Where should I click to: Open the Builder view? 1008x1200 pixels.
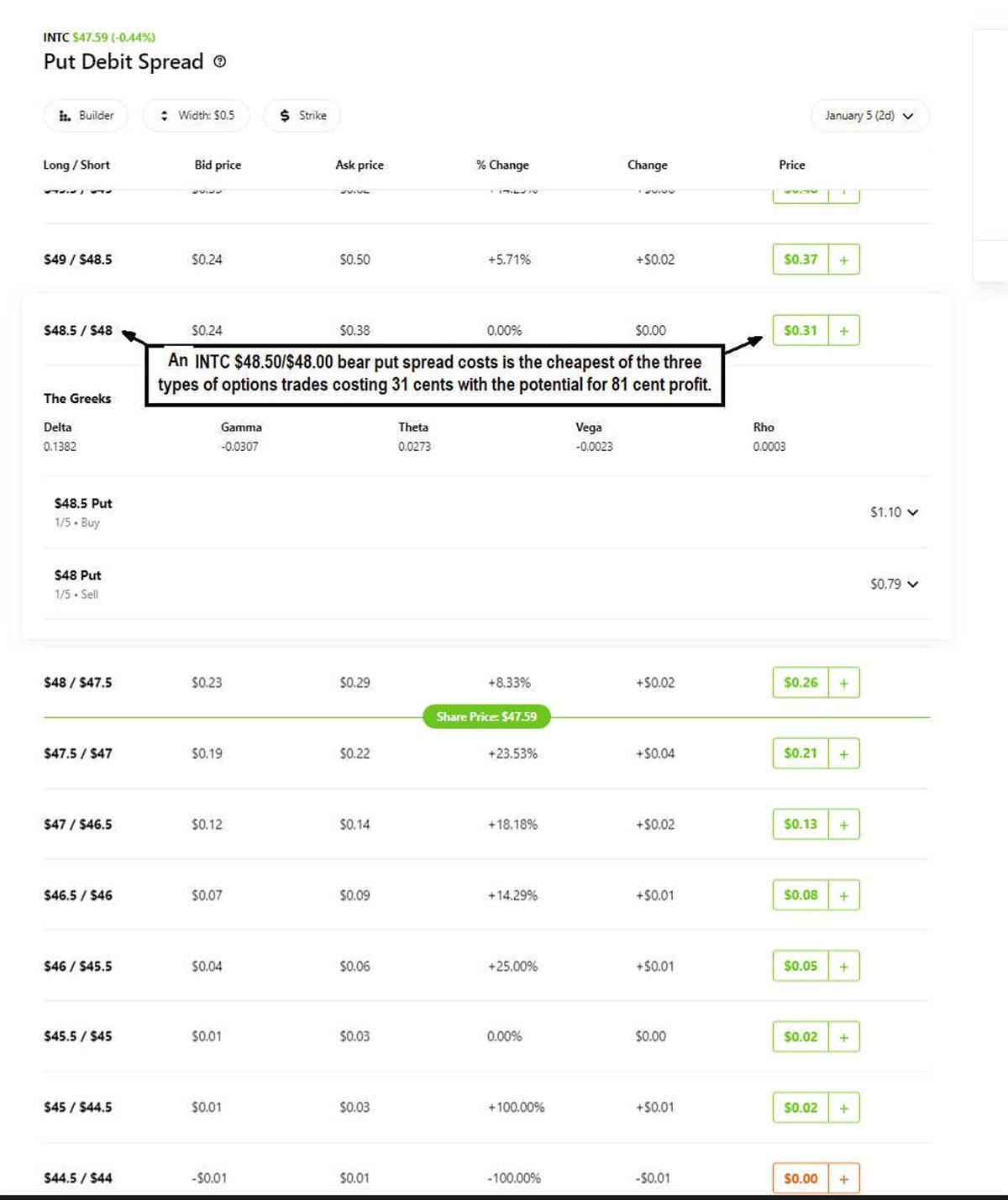coord(86,116)
